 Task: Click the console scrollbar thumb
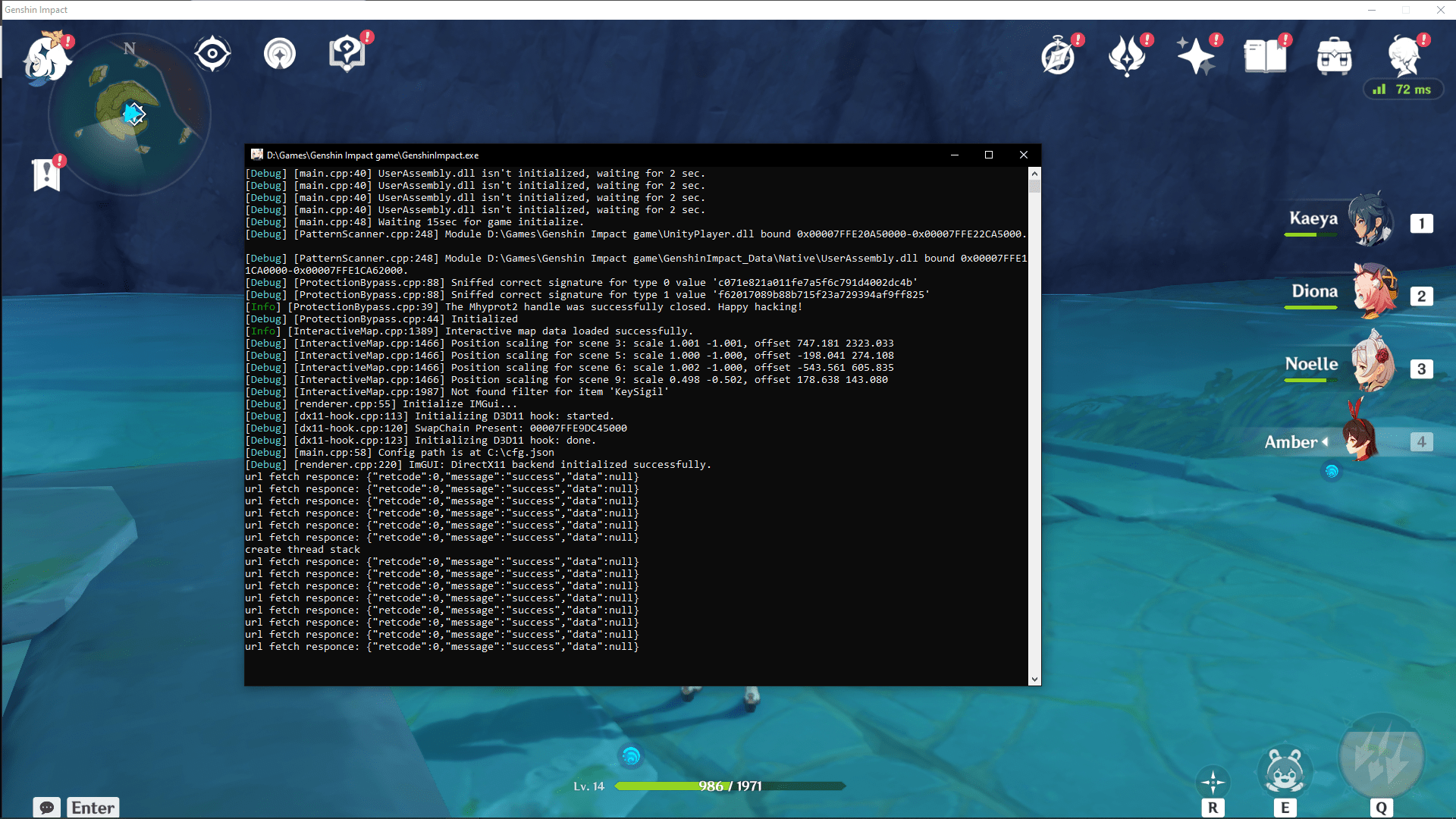tap(1034, 186)
